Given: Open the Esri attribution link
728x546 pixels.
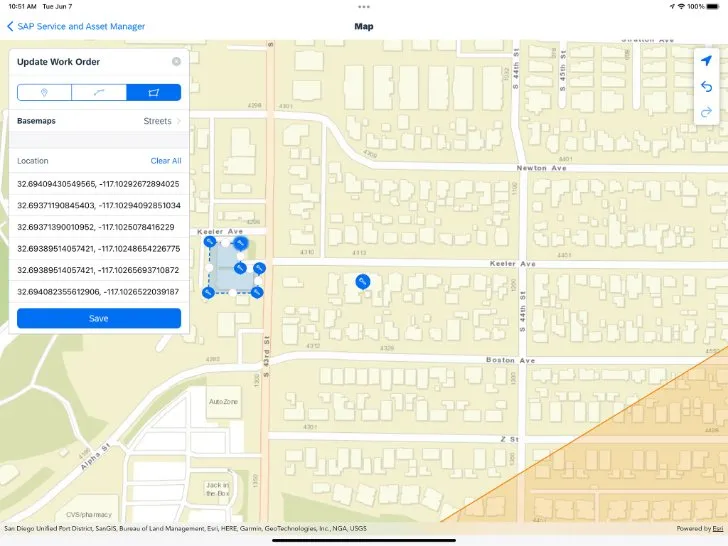Looking at the screenshot, I should (717, 529).
